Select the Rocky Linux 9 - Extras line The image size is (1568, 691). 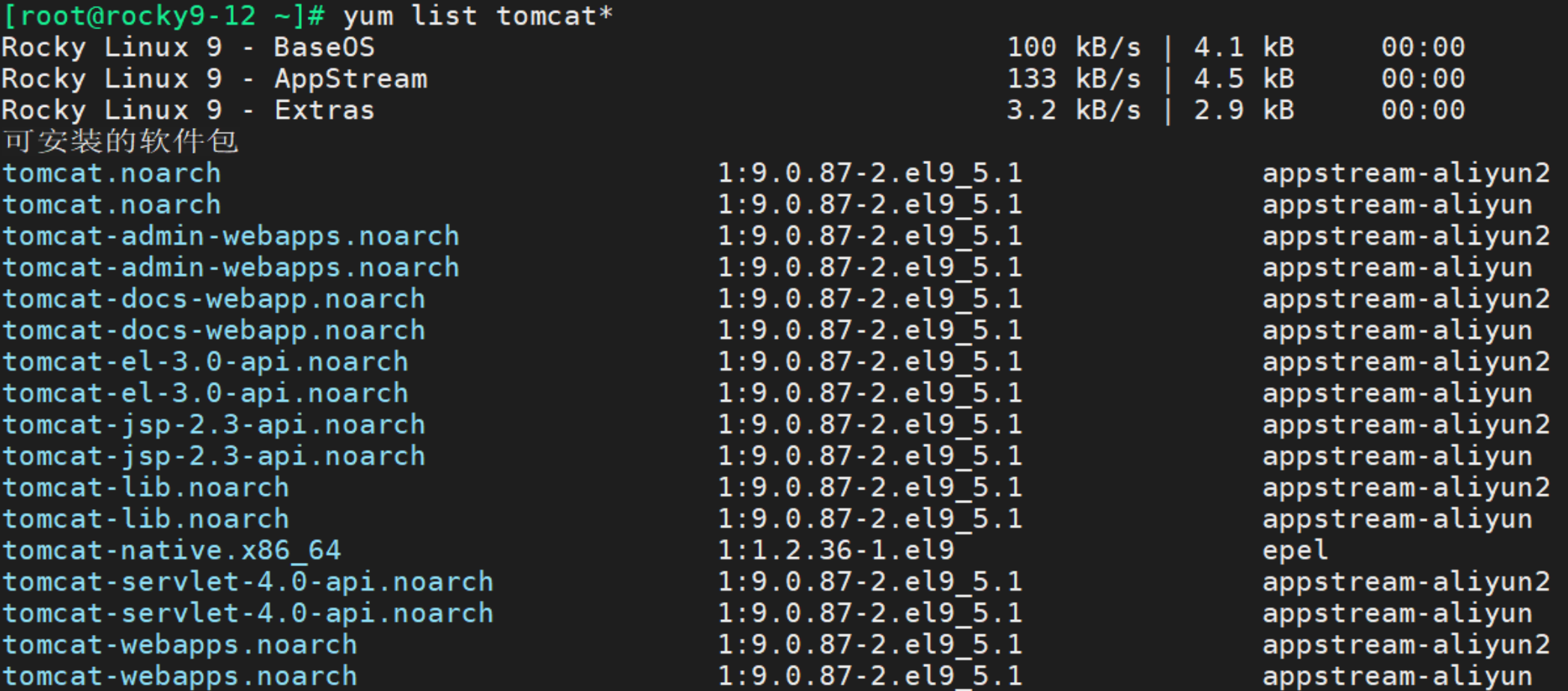pyautogui.click(x=733, y=111)
